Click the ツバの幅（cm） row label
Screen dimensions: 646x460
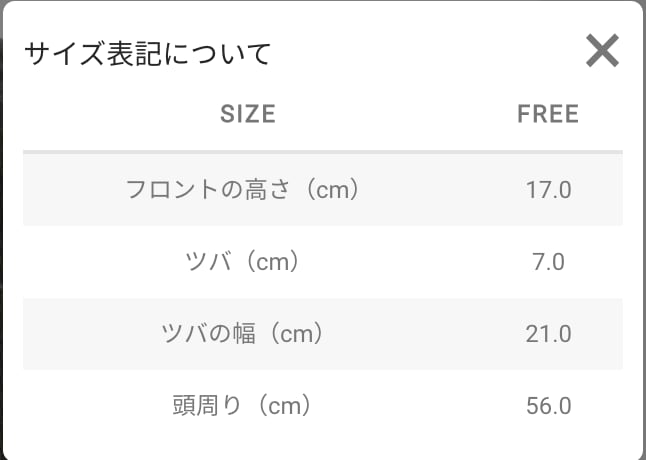pos(244,334)
